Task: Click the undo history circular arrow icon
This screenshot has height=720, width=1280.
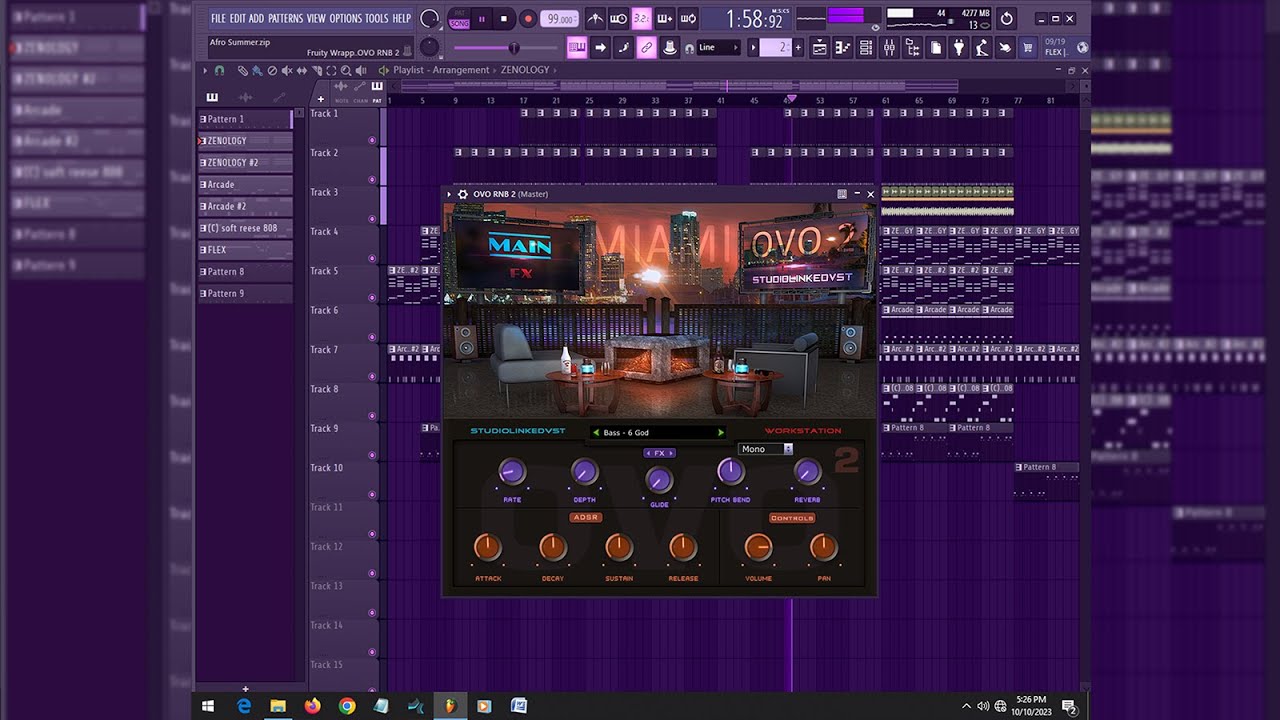Action: point(1006,19)
